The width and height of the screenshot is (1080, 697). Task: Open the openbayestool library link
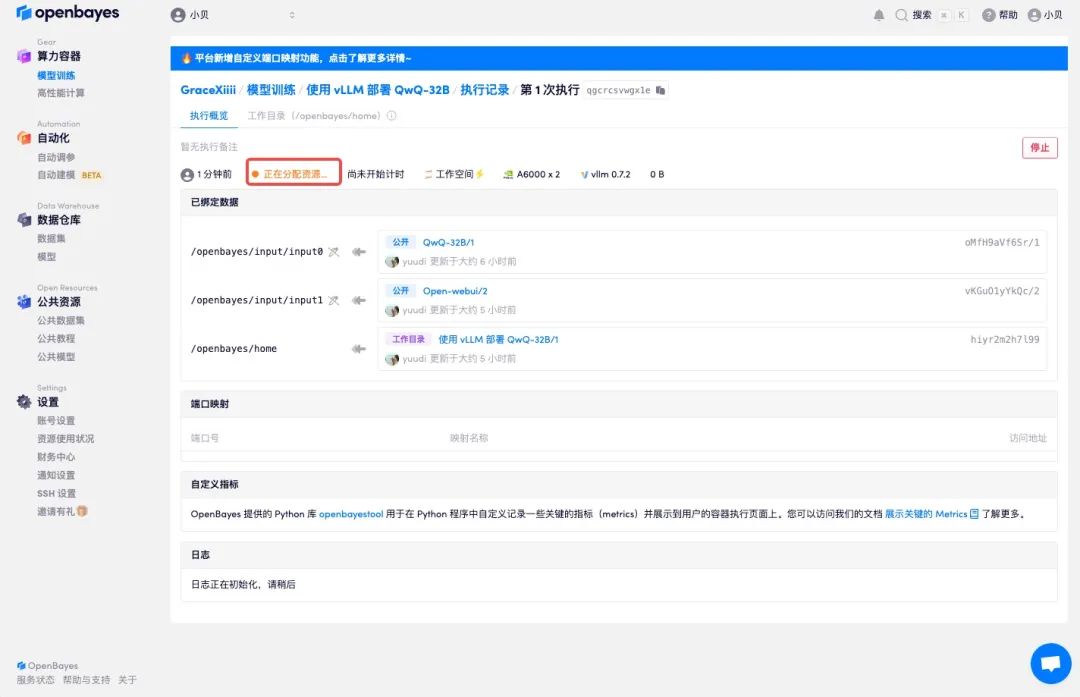click(x=351, y=514)
